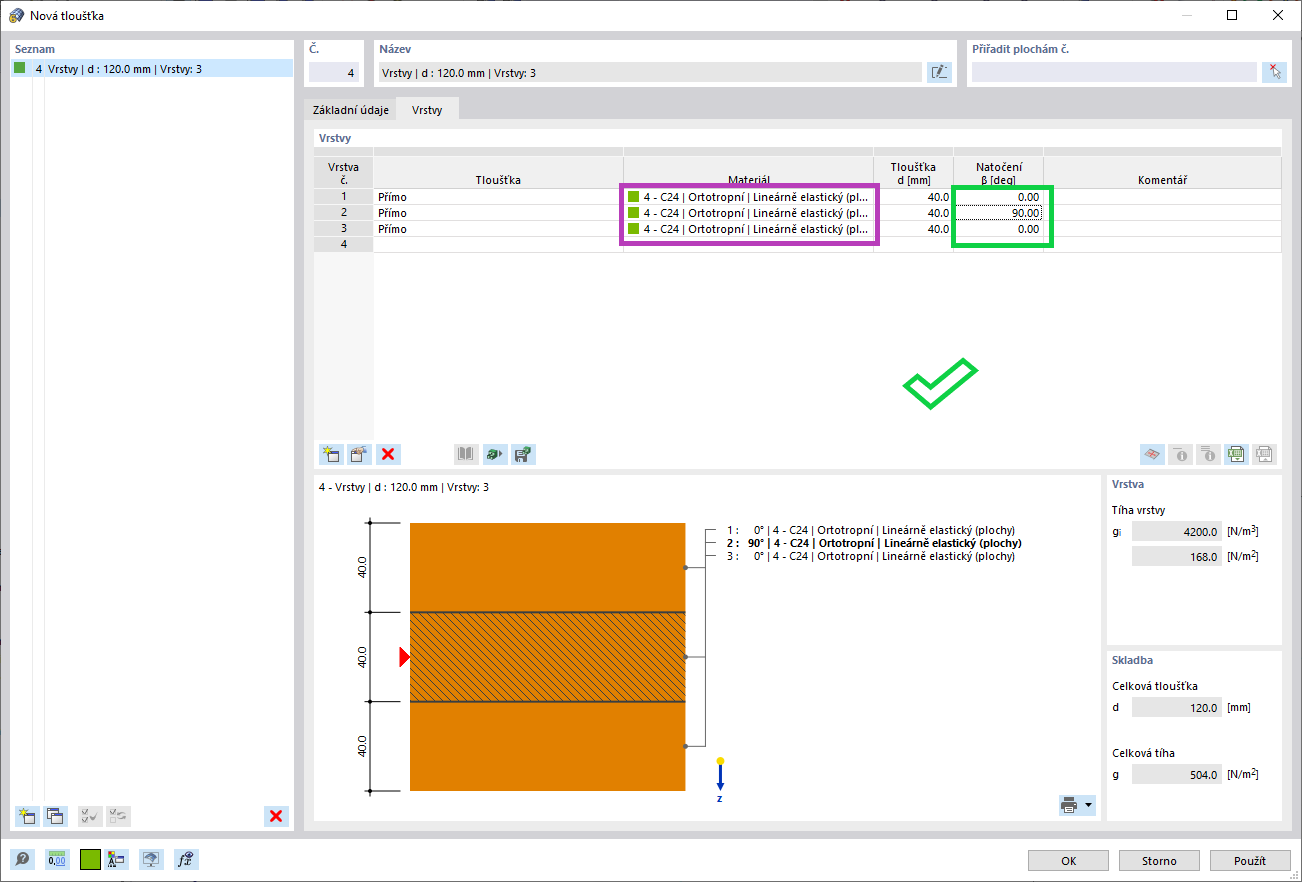1302x882 pixels.
Task: Click the green material swatch in layer row 3
Action: coord(633,229)
